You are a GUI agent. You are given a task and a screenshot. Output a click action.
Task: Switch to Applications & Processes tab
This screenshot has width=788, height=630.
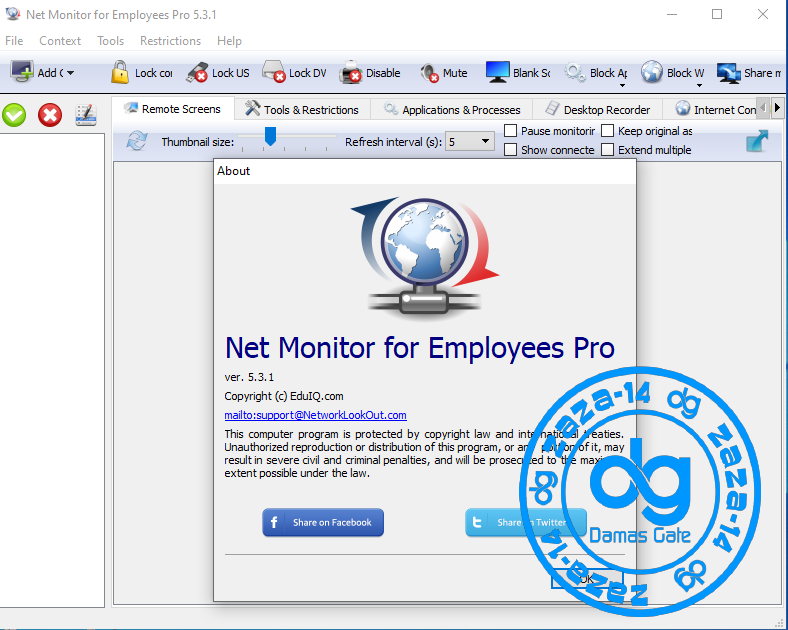(x=452, y=110)
